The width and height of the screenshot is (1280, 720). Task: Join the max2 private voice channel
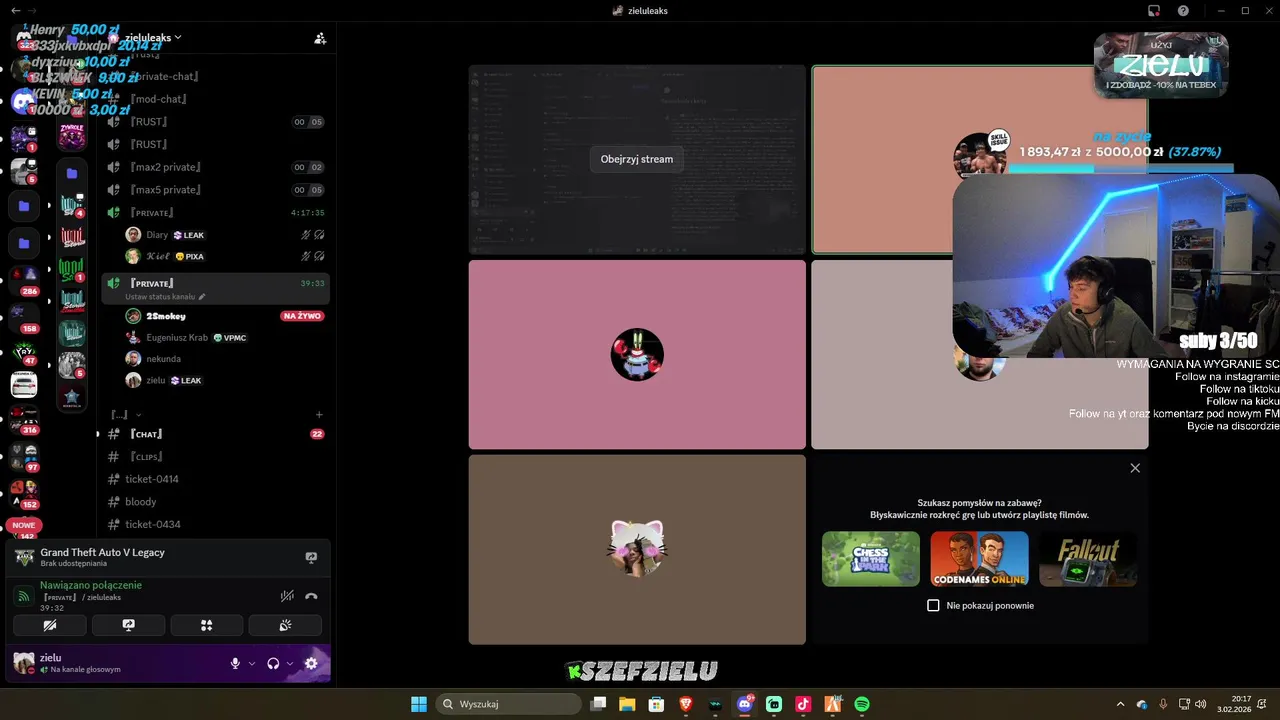(215, 167)
